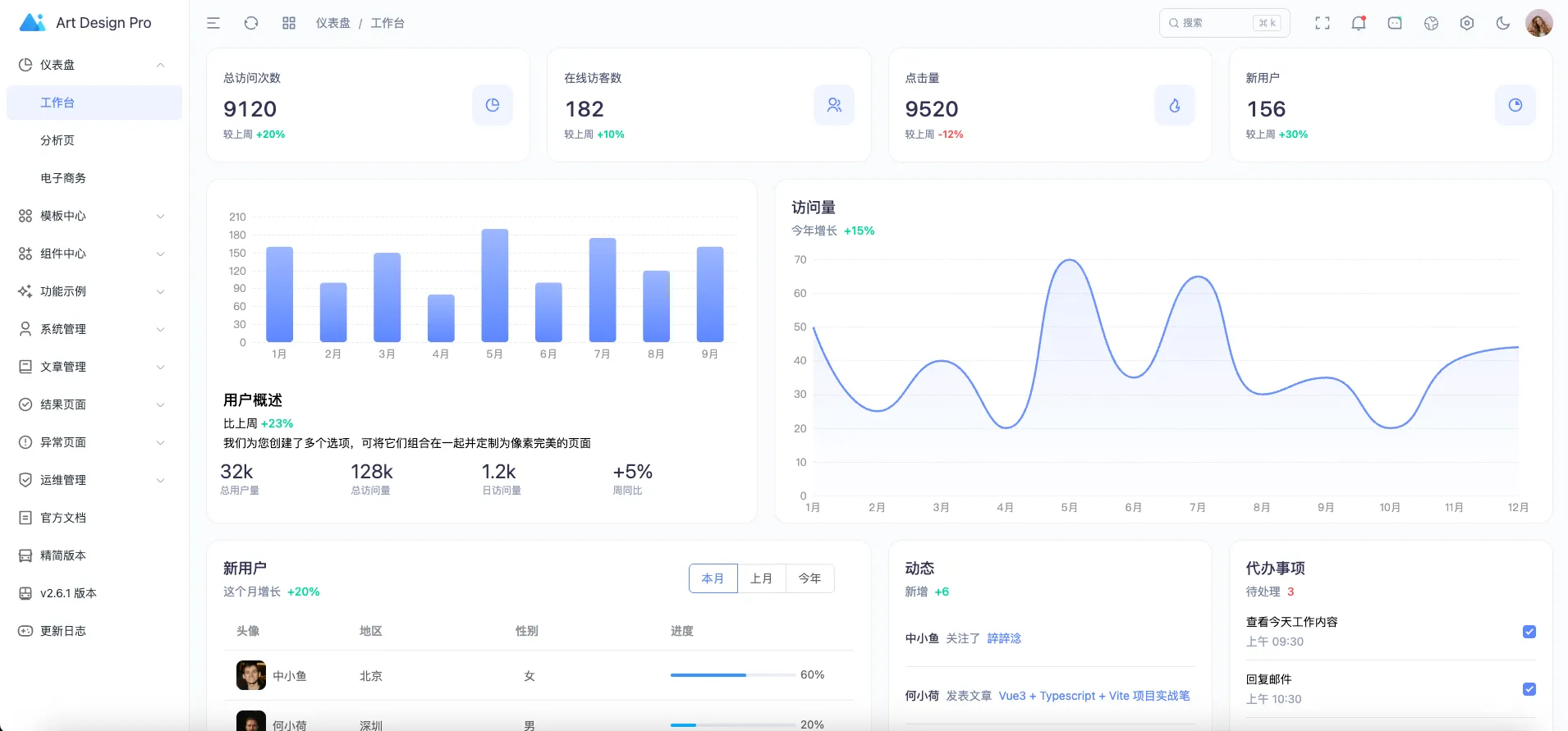The image size is (1568, 731).
Task: Open the chat message icon
Action: click(1395, 23)
